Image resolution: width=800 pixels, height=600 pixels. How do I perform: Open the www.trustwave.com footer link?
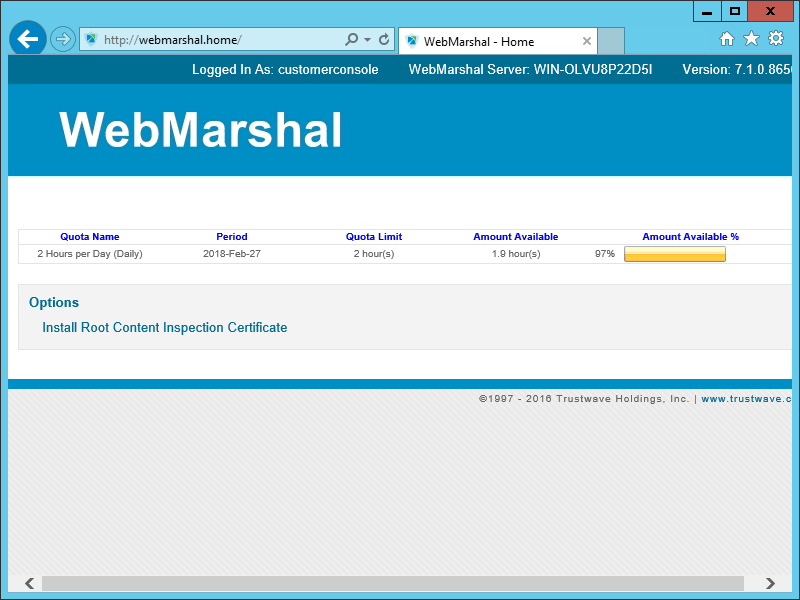(747, 398)
